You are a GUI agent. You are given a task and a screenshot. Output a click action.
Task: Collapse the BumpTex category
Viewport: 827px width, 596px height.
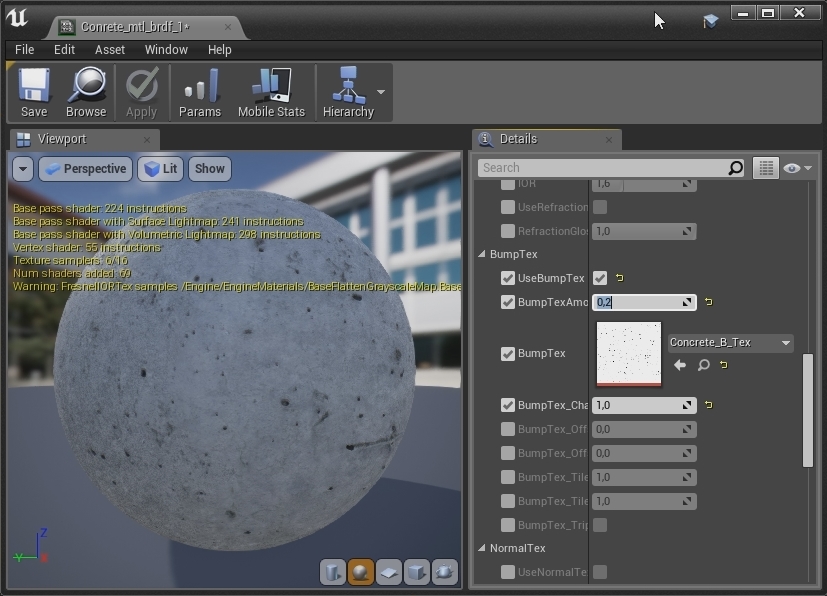pyautogui.click(x=482, y=254)
